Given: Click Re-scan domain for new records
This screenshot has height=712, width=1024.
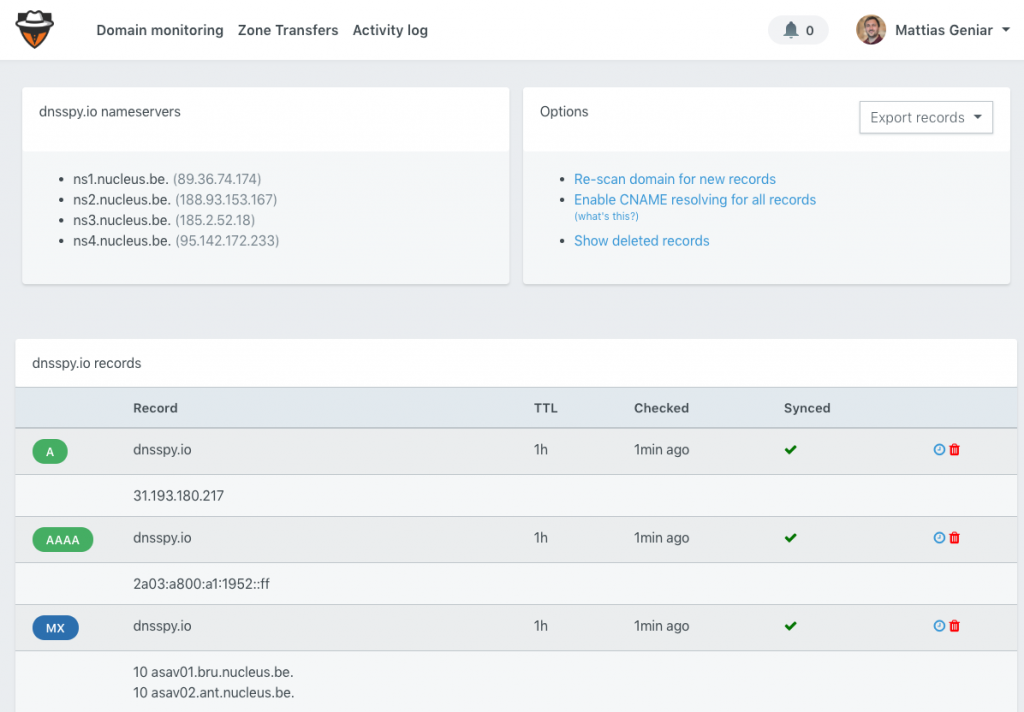Looking at the screenshot, I should pos(675,179).
